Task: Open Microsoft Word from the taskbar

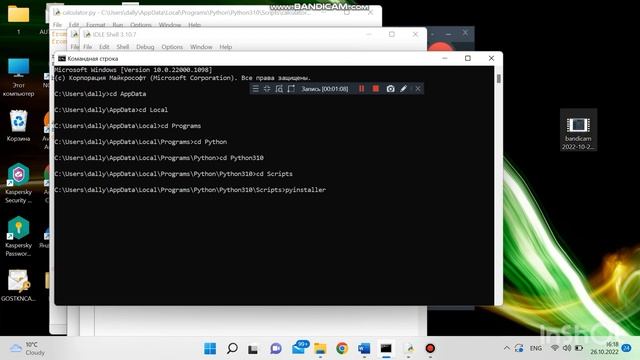Action: point(364,348)
